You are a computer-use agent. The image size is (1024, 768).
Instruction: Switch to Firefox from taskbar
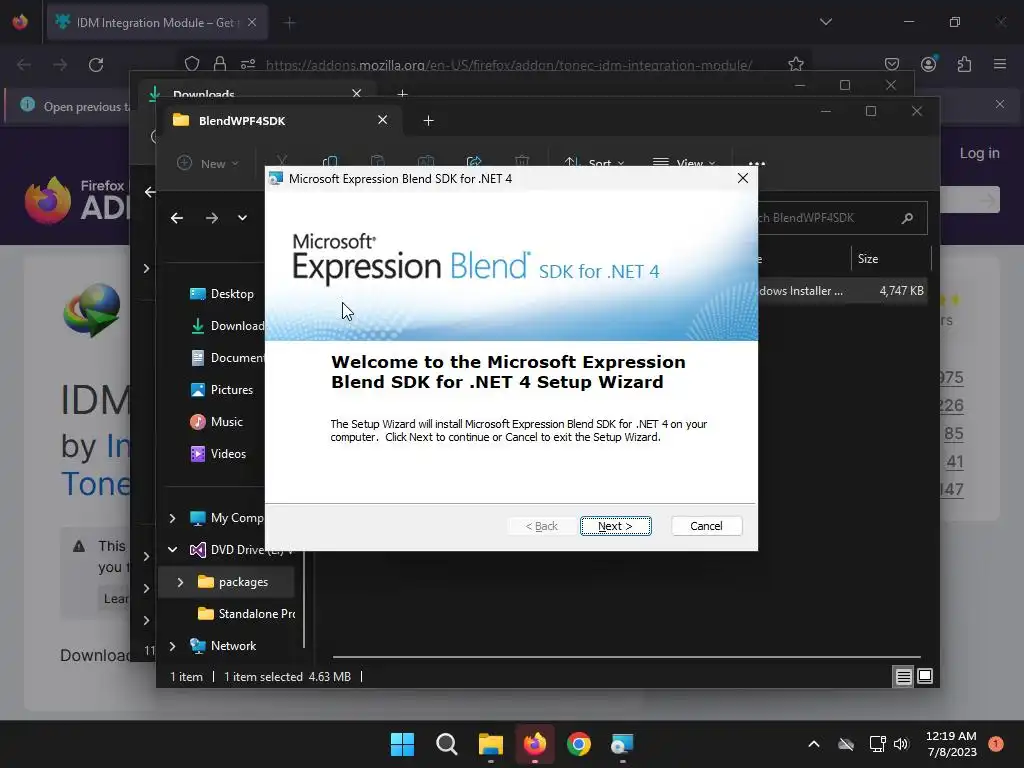(535, 744)
